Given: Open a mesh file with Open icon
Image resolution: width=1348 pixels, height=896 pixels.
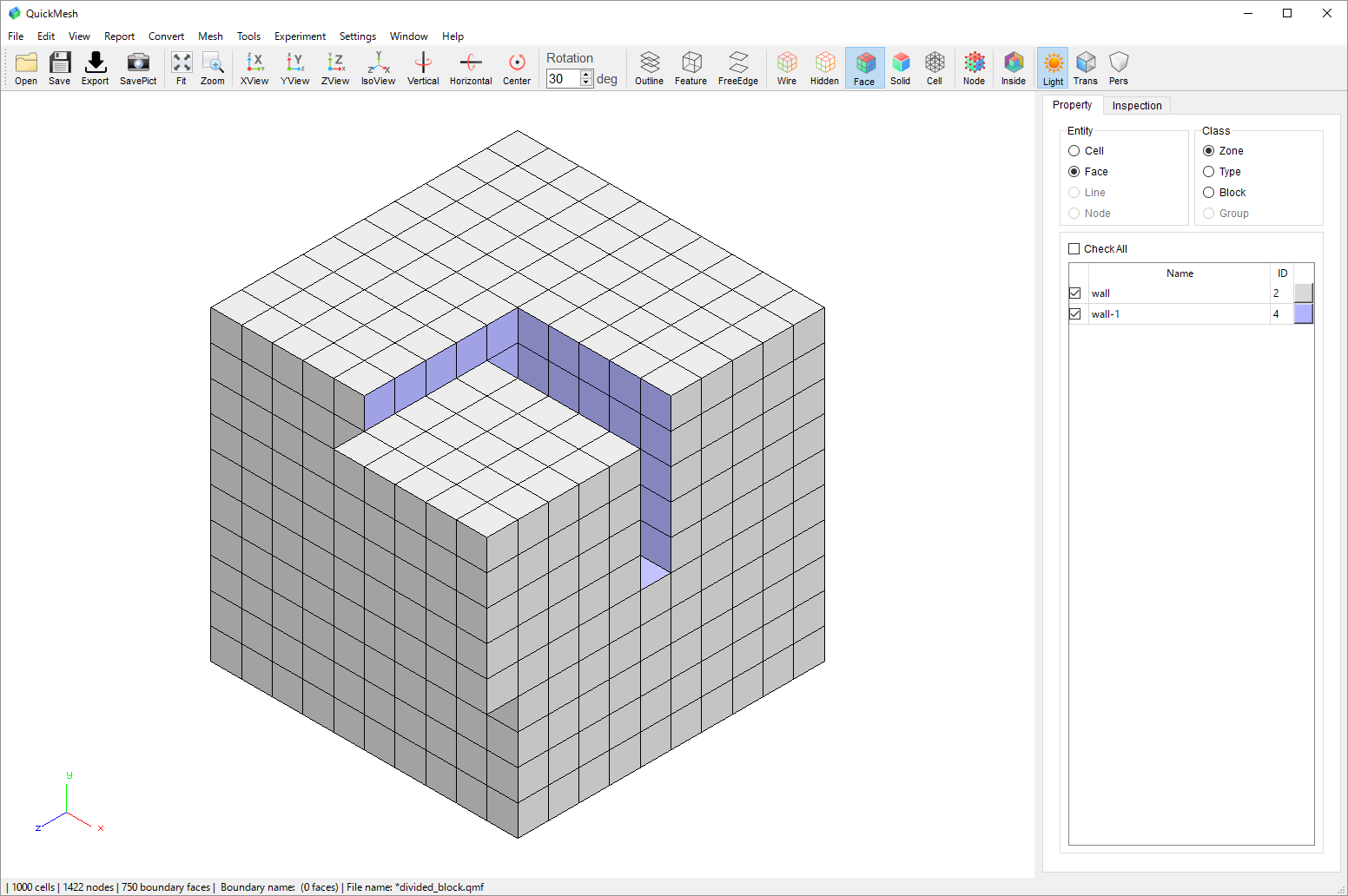Looking at the screenshot, I should point(26,68).
